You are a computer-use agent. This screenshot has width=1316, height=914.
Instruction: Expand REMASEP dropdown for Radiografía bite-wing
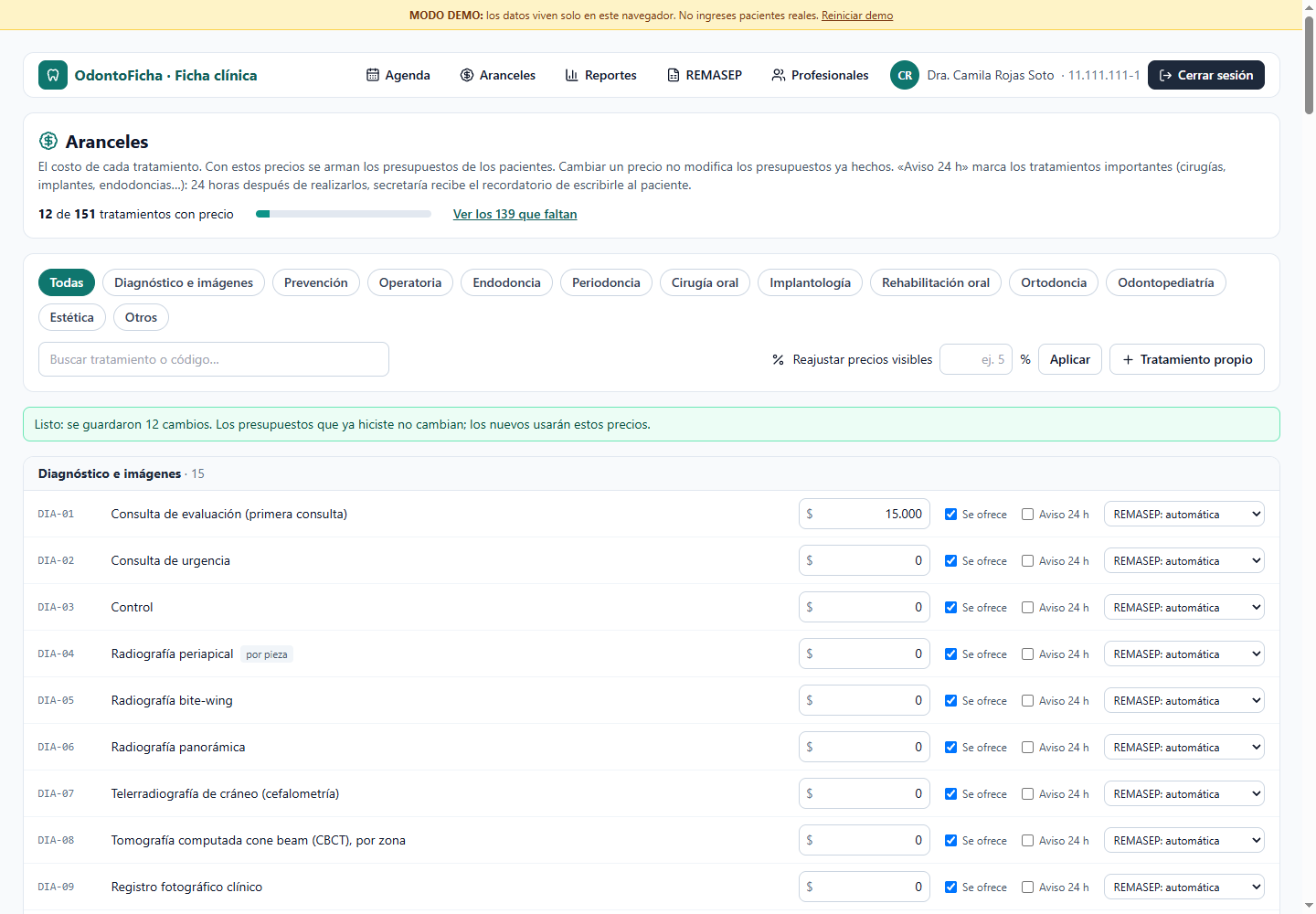1184,700
